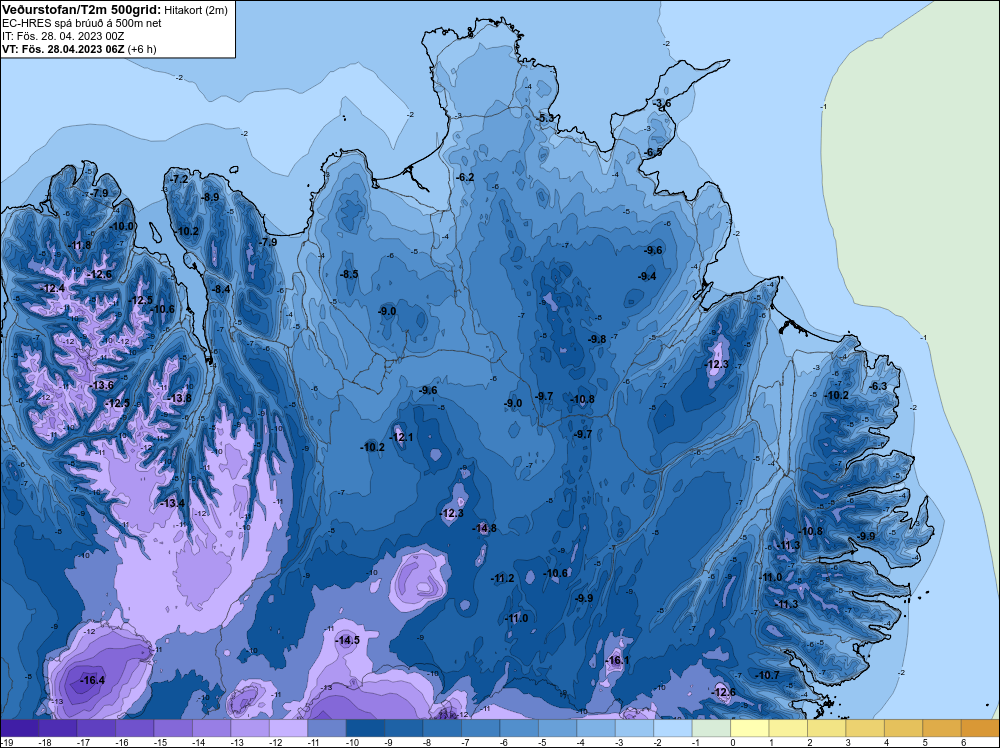Click the 2 label on color scale
The image size is (1000, 748).
coord(810,743)
